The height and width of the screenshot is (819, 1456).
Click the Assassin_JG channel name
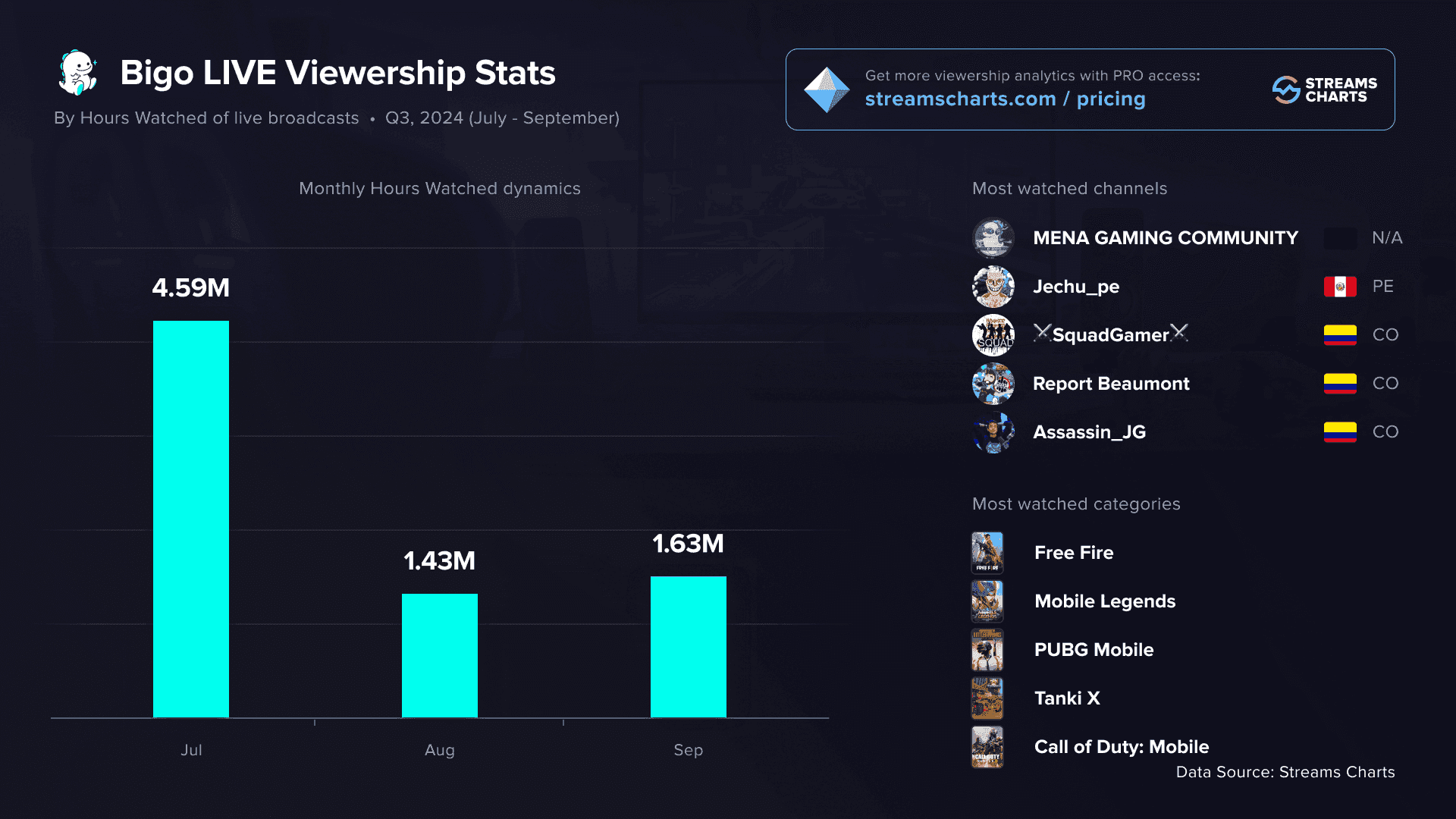tap(1089, 432)
